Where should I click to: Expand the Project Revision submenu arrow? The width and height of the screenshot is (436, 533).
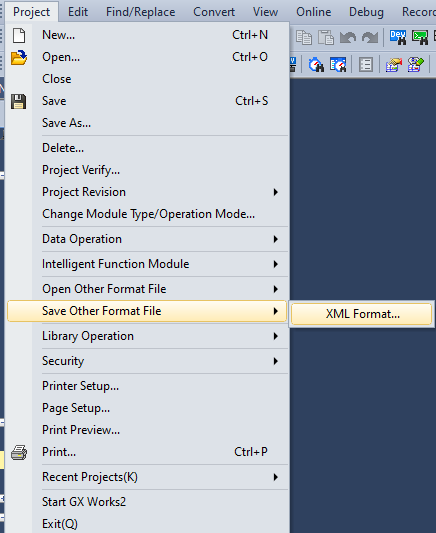(276, 192)
